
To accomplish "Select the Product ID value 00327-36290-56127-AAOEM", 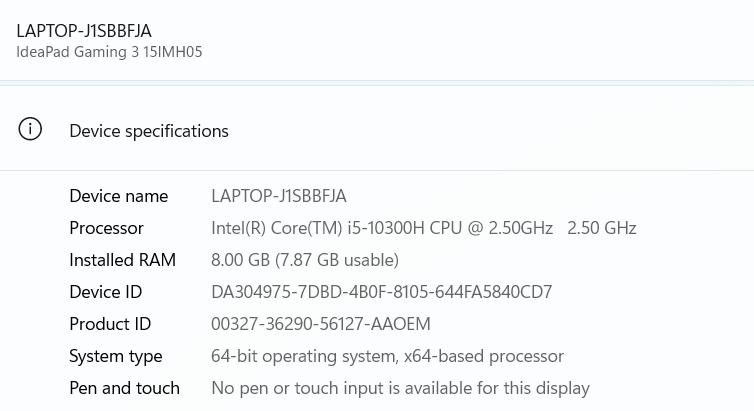I will coord(320,324).
